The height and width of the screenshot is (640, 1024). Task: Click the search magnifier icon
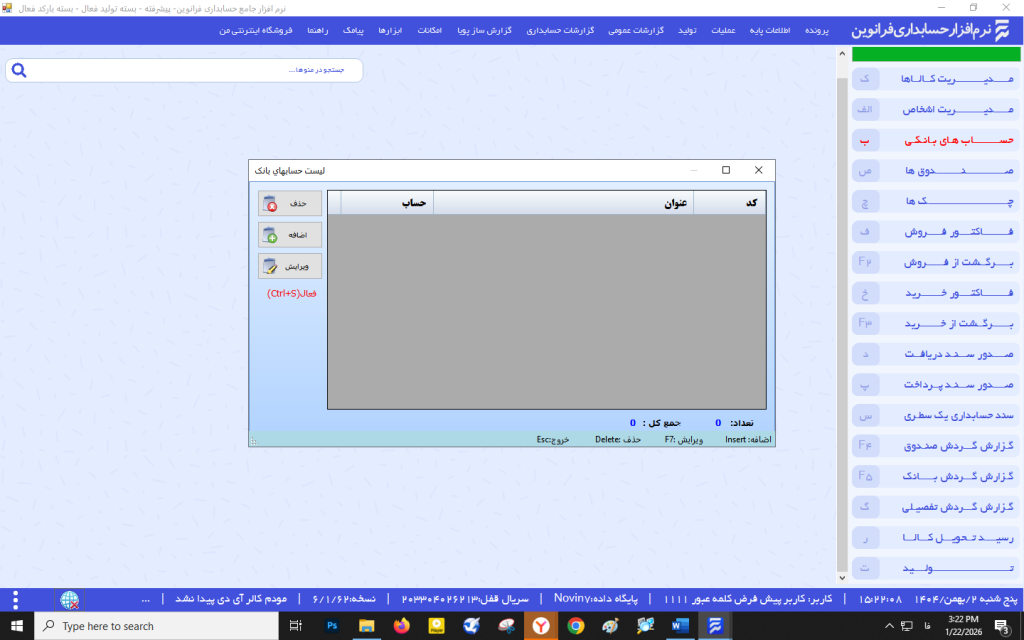(x=19, y=71)
